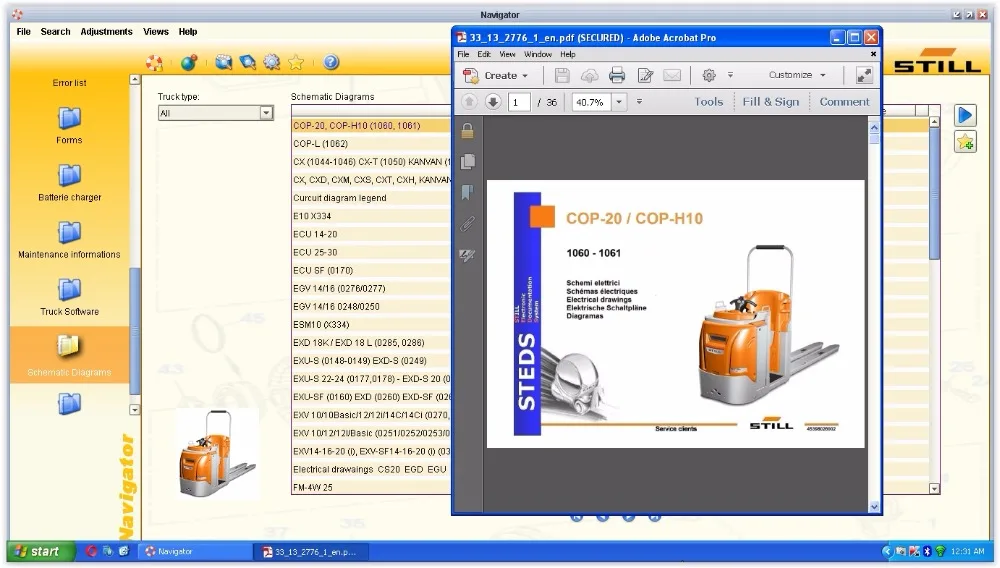Image resolution: width=1000 pixels, height=568 pixels.
Task: Open the Fill & Sign pane
Action: [x=770, y=102]
